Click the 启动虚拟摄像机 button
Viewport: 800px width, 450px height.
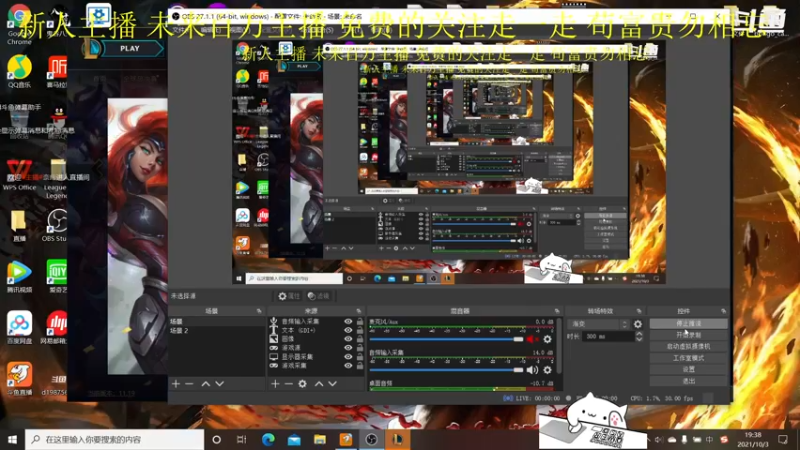[x=688, y=346]
